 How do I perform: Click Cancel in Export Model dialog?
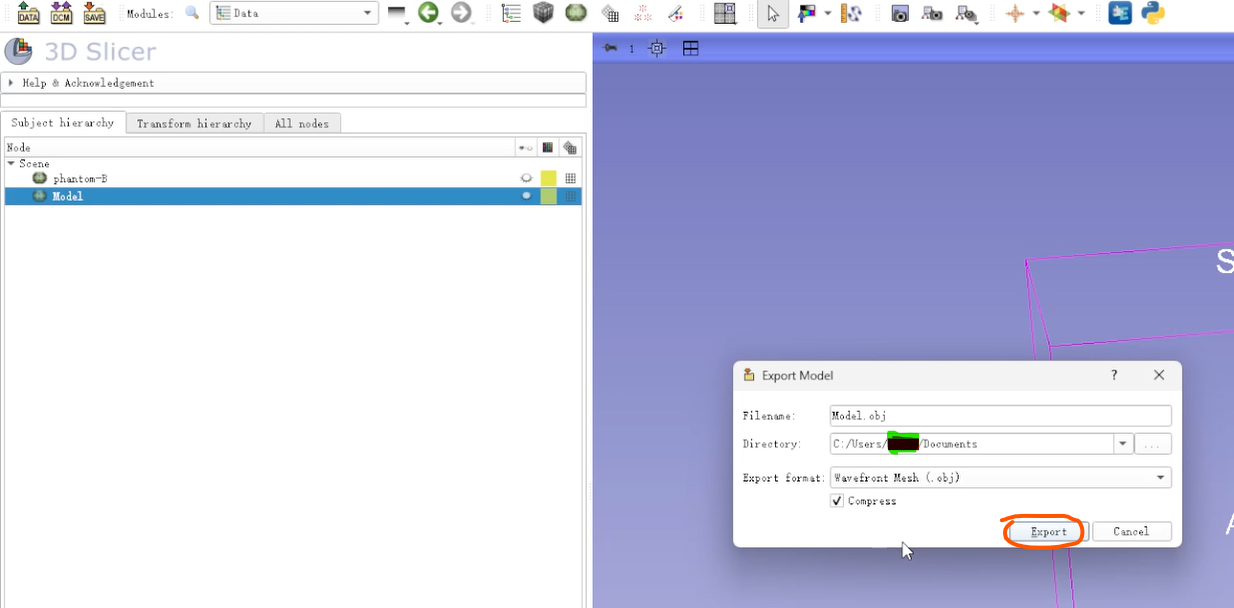tap(1131, 532)
